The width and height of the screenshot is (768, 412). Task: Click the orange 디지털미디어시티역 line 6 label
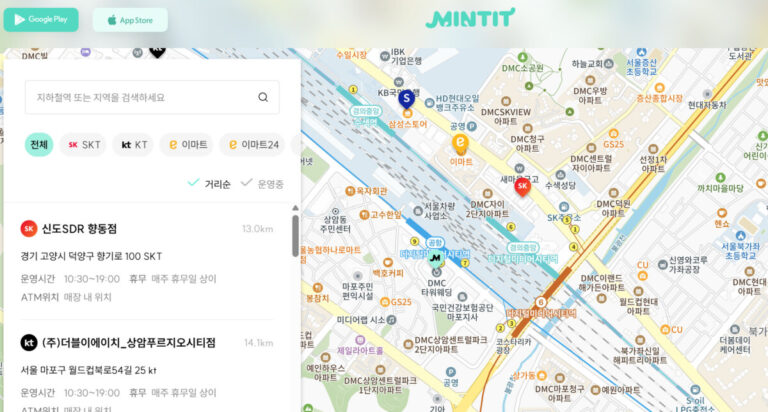(x=541, y=313)
